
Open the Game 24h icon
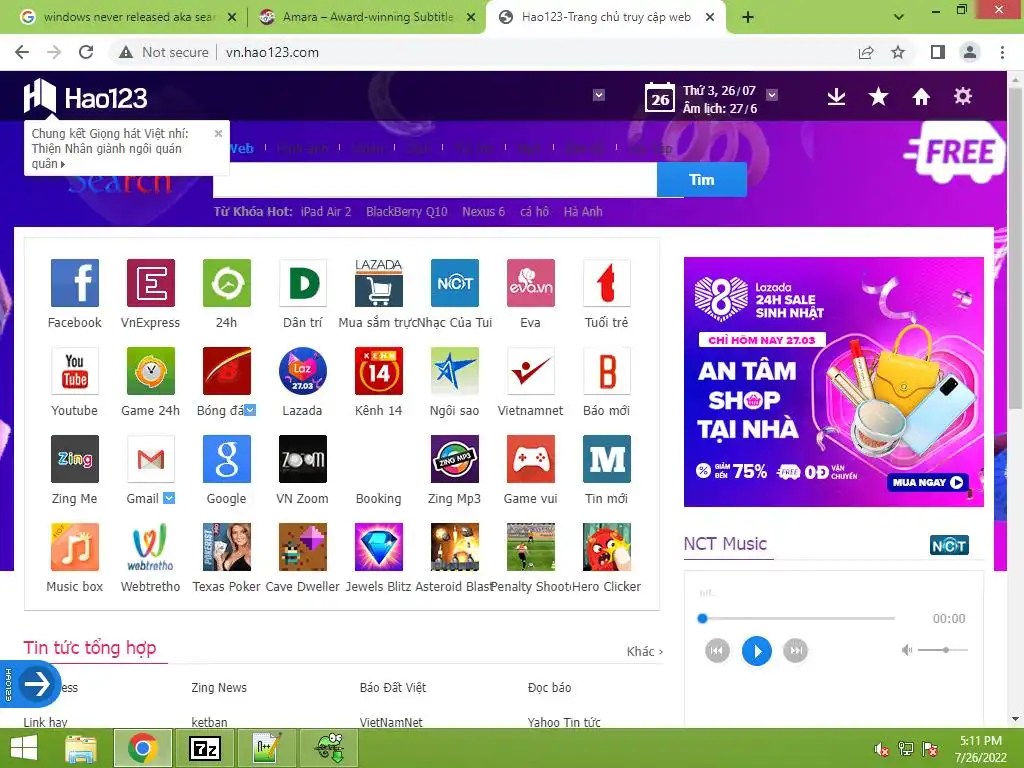(151, 371)
